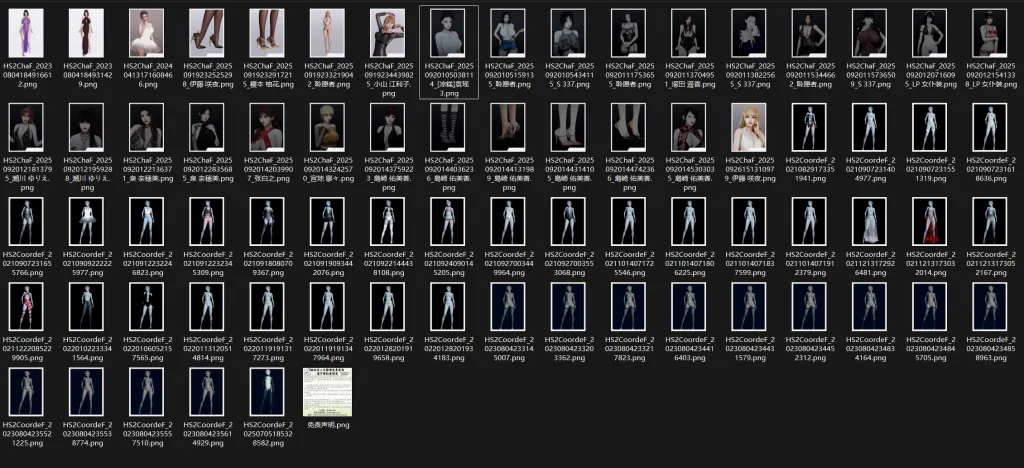
Task: Select thumbnail HS2CoordeF_20210922144438108
Action: [x=387, y=221]
